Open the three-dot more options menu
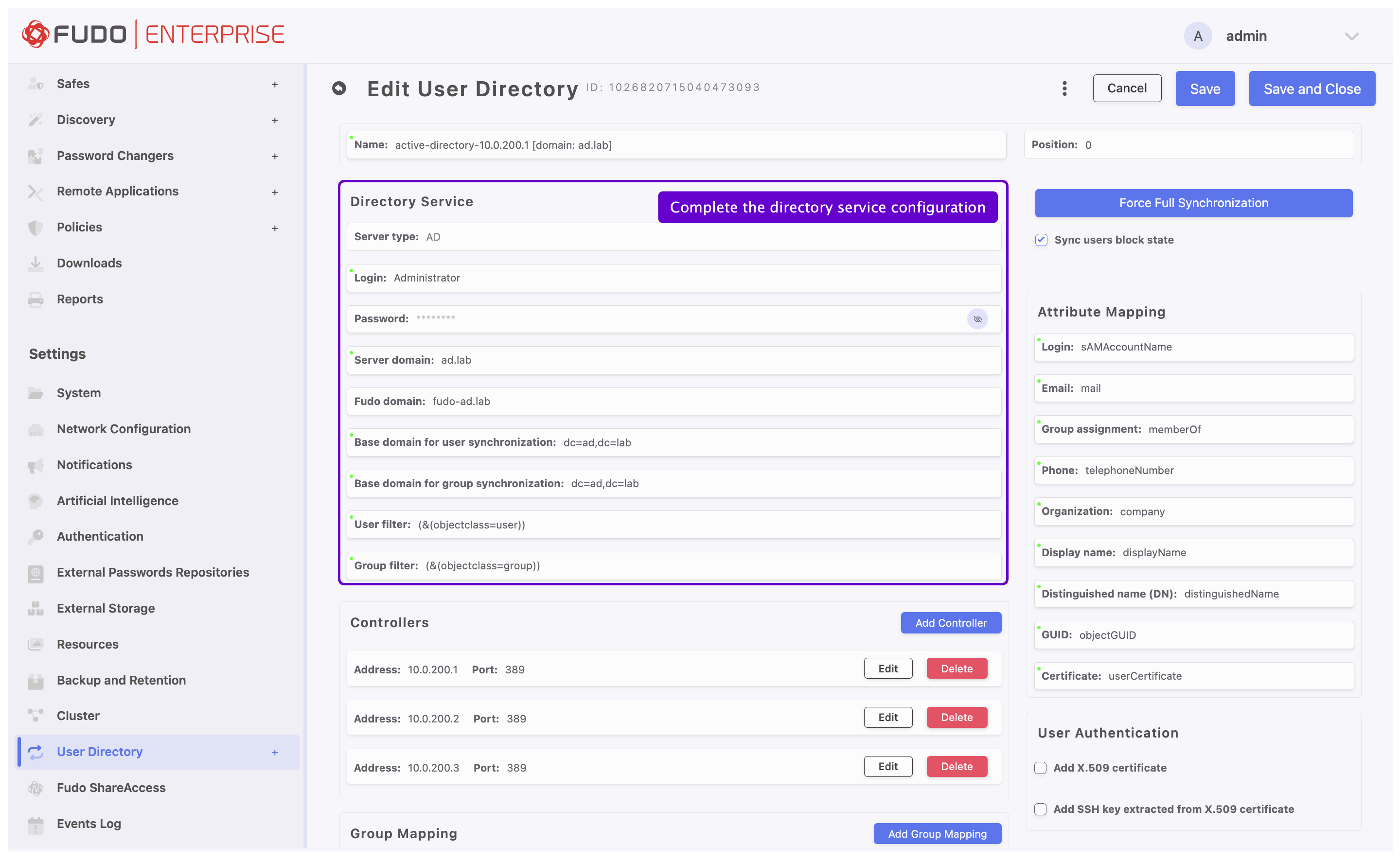The image size is (1400, 862). pyautogui.click(x=1064, y=88)
